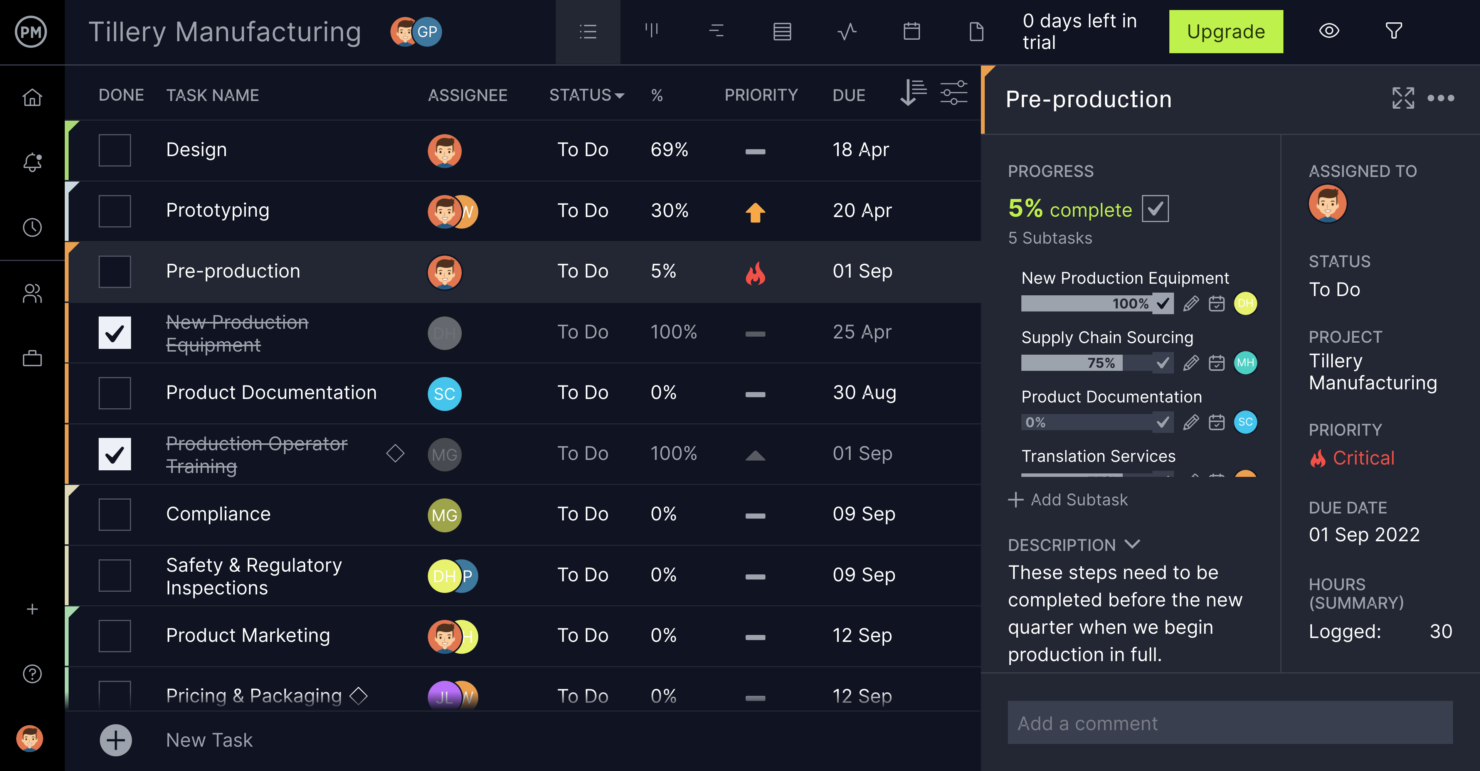Check the Done box for Design
Image resolution: width=1480 pixels, height=771 pixels.
pos(115,151)
